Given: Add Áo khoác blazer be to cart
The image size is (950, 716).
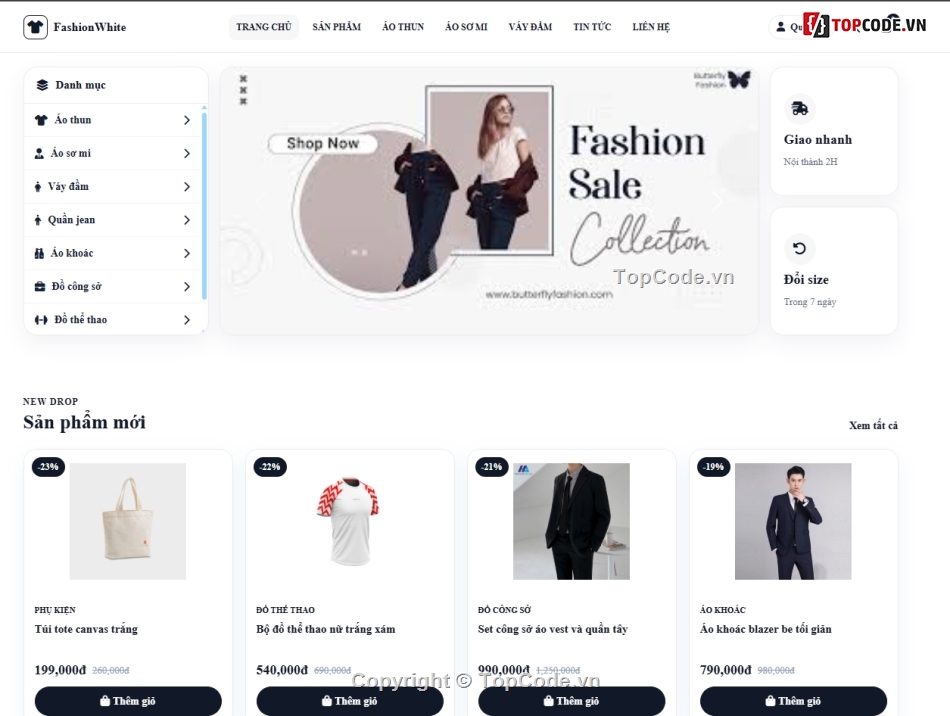Looking at the screenshot, I should 793,701.
